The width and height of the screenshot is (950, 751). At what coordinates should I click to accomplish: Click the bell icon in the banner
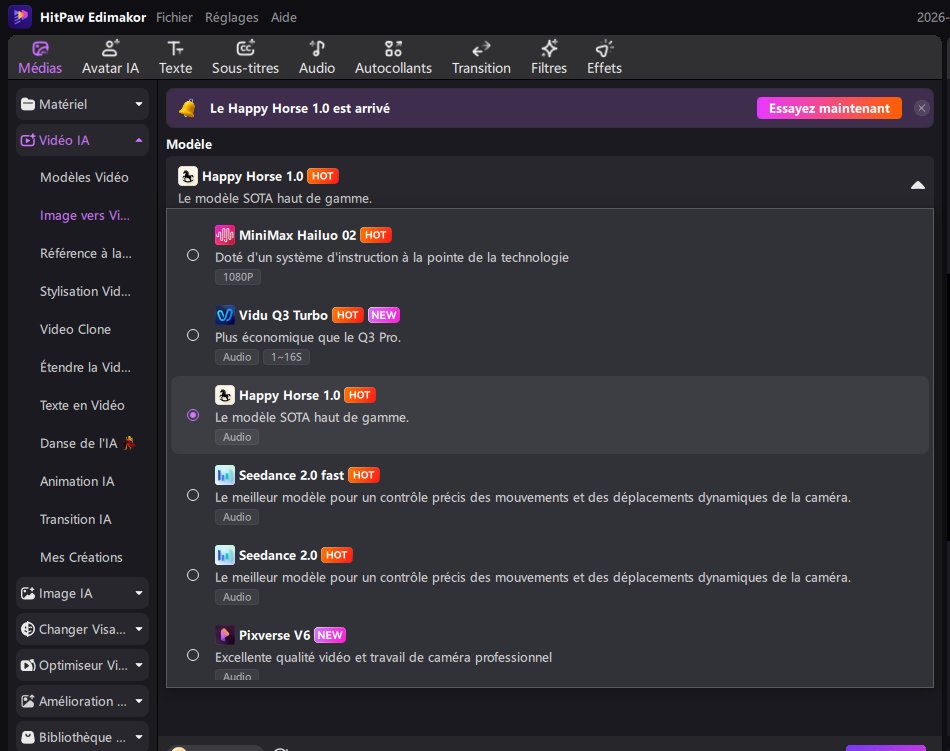tap(187, 108)
